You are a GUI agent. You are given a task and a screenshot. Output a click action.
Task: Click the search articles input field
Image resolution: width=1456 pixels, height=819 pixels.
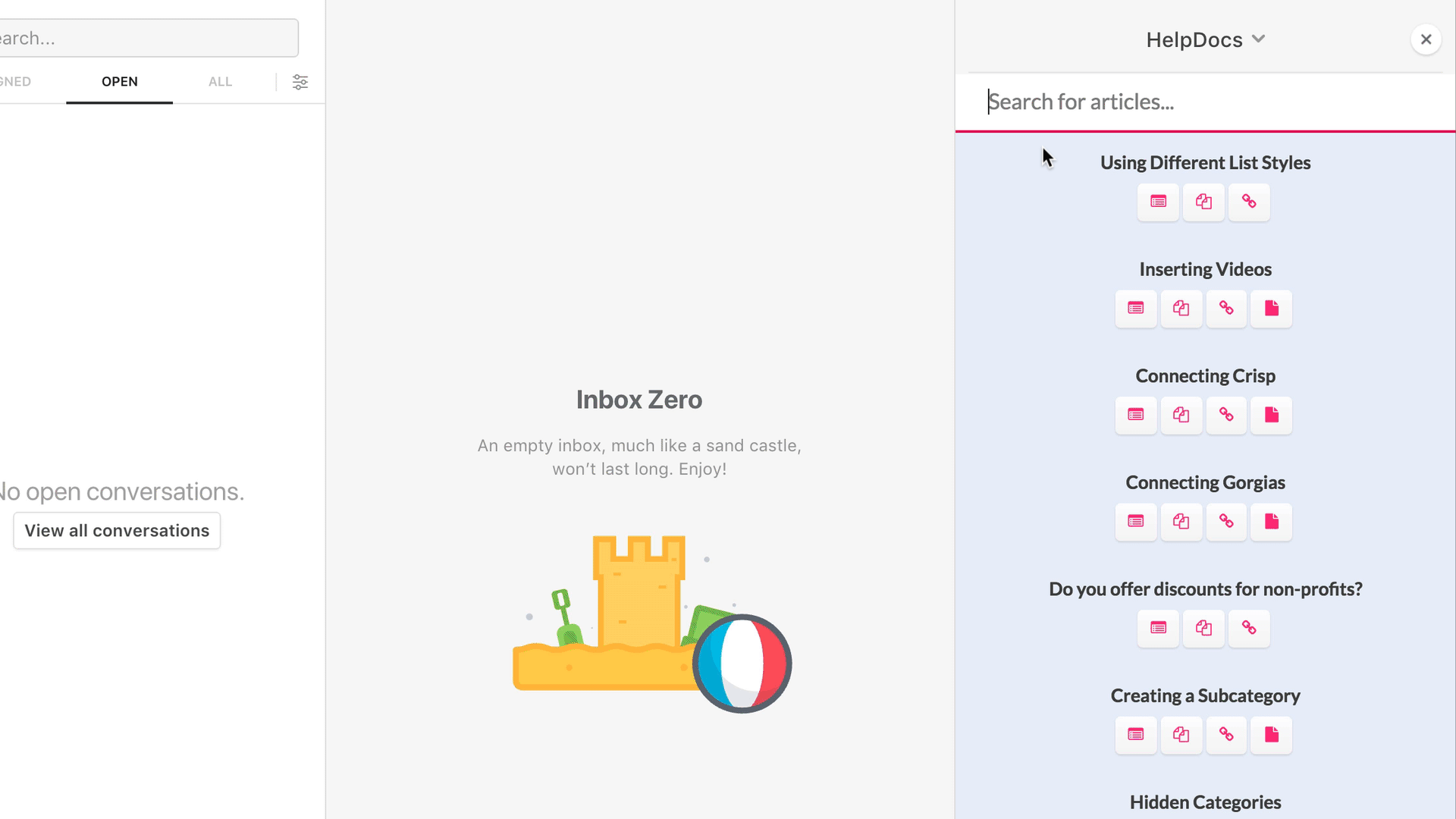(1205, 100)
